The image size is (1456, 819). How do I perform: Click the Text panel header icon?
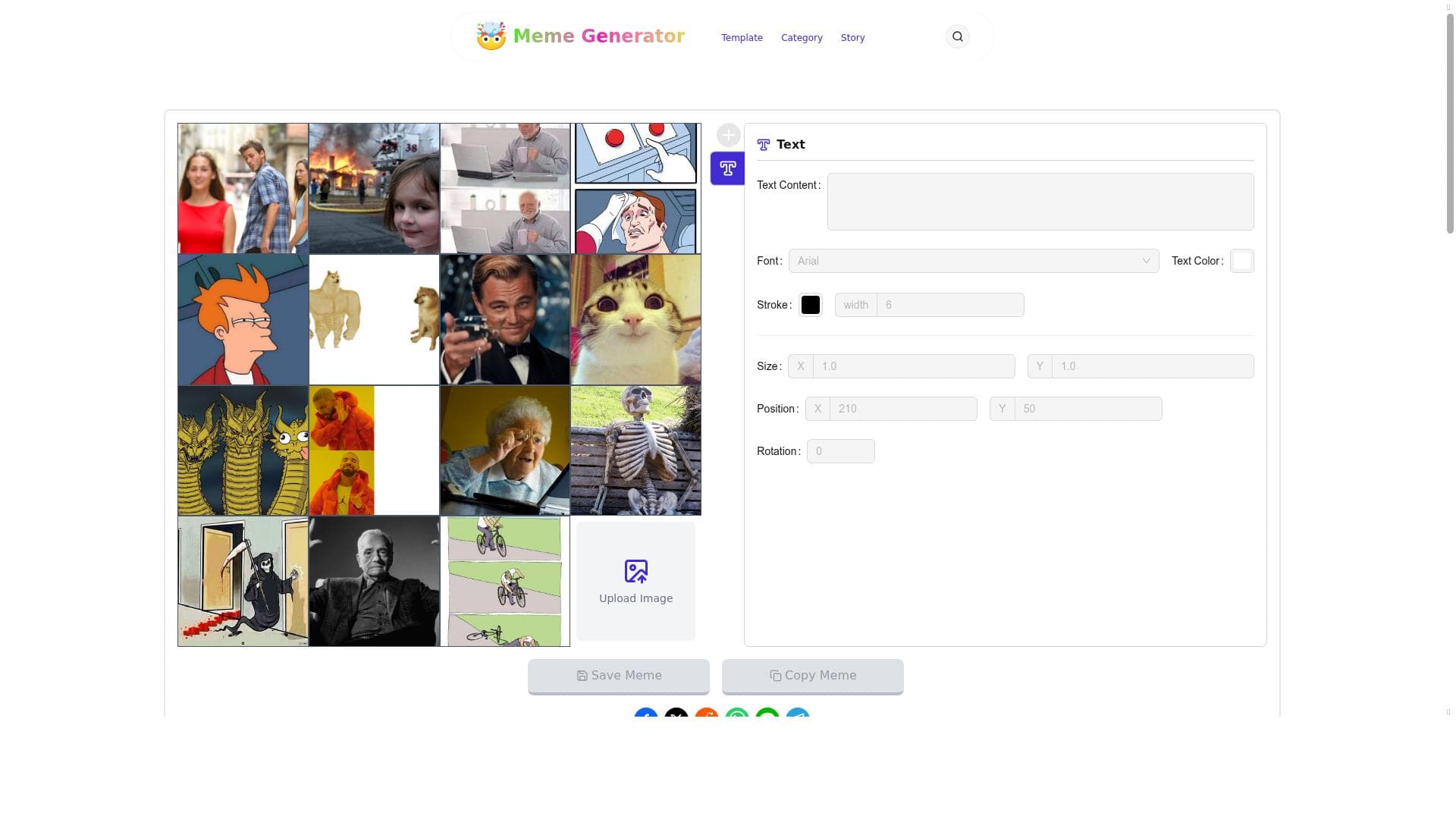click(x=763, y=145)
